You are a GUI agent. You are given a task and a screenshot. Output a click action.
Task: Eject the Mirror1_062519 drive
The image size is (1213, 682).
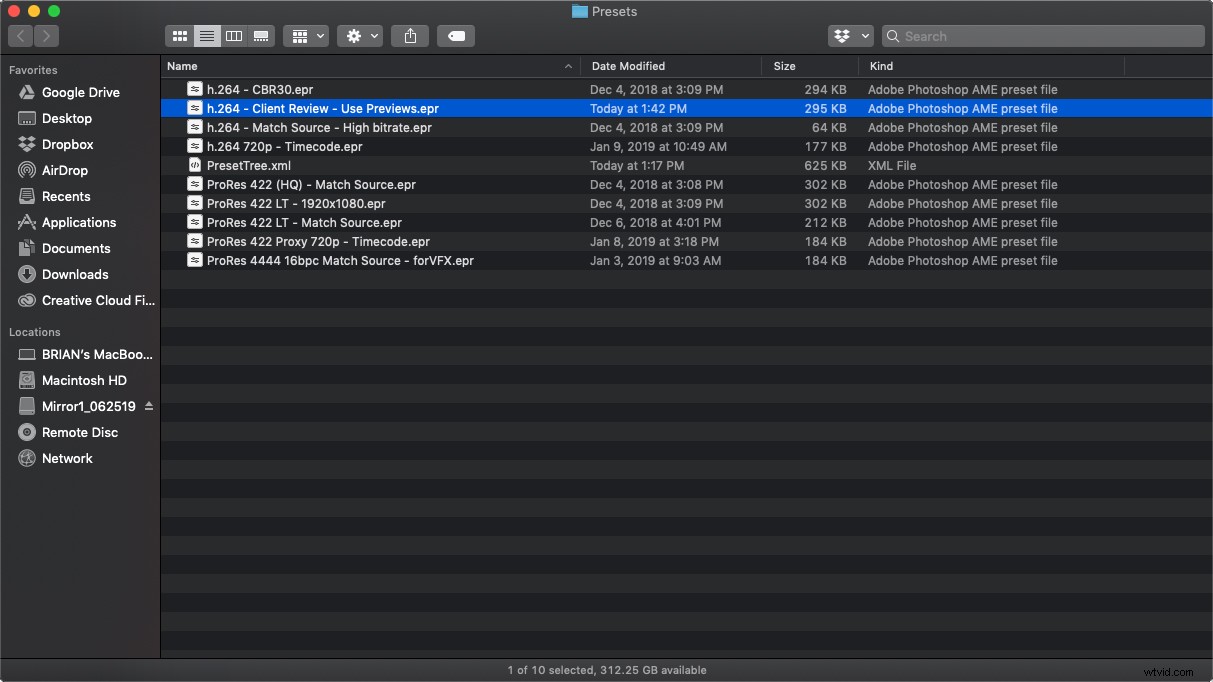149,406
